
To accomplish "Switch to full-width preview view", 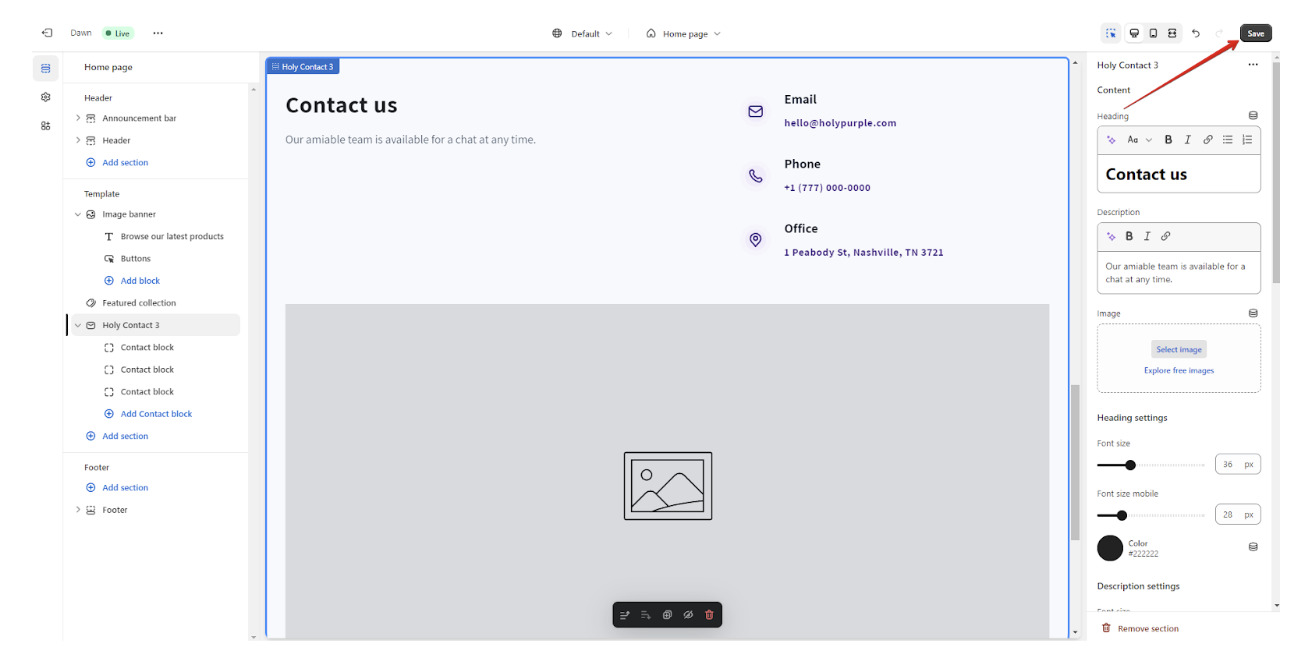I will [1172, 33].
